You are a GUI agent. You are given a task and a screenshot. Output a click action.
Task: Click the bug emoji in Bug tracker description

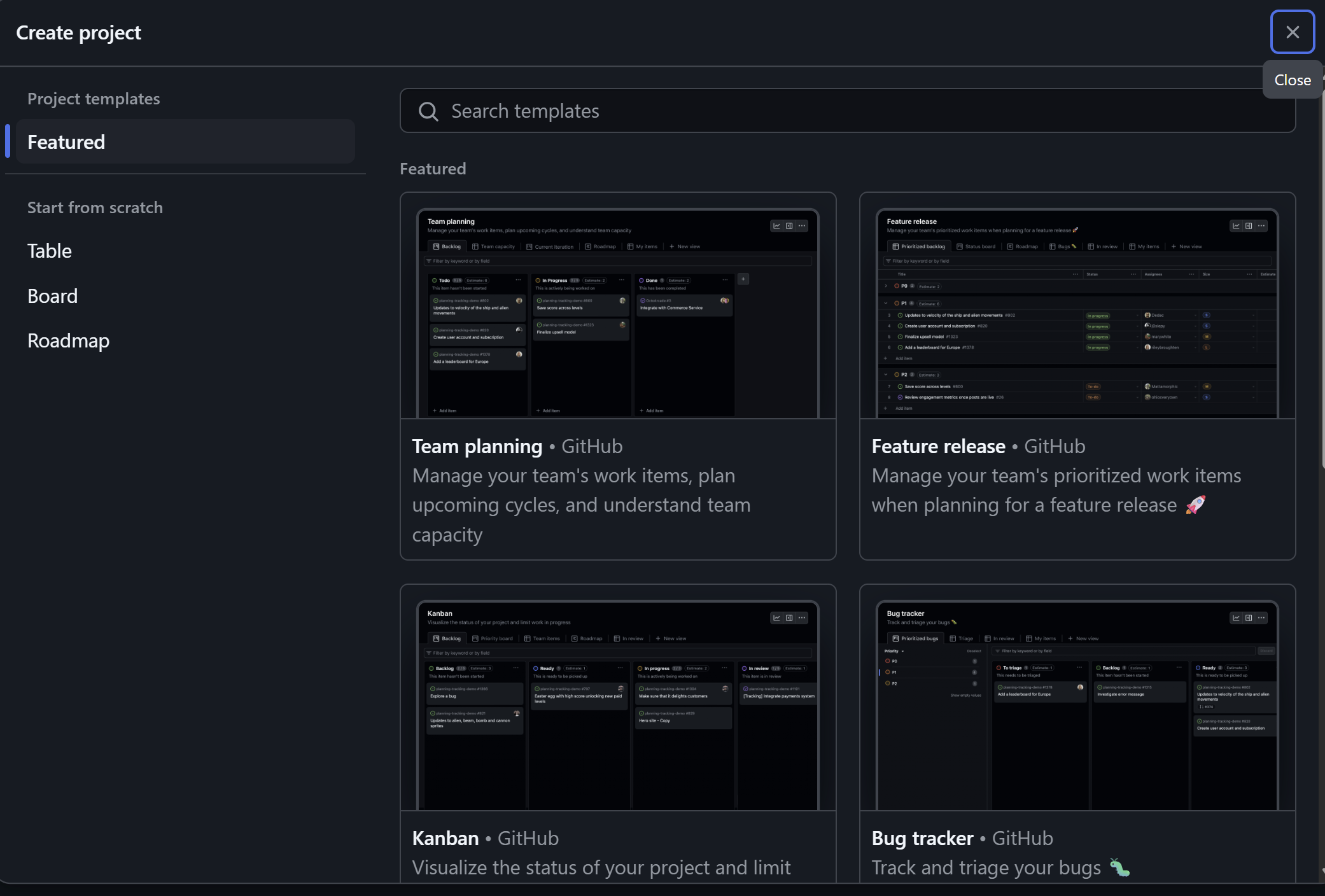tap(1119, 867)
